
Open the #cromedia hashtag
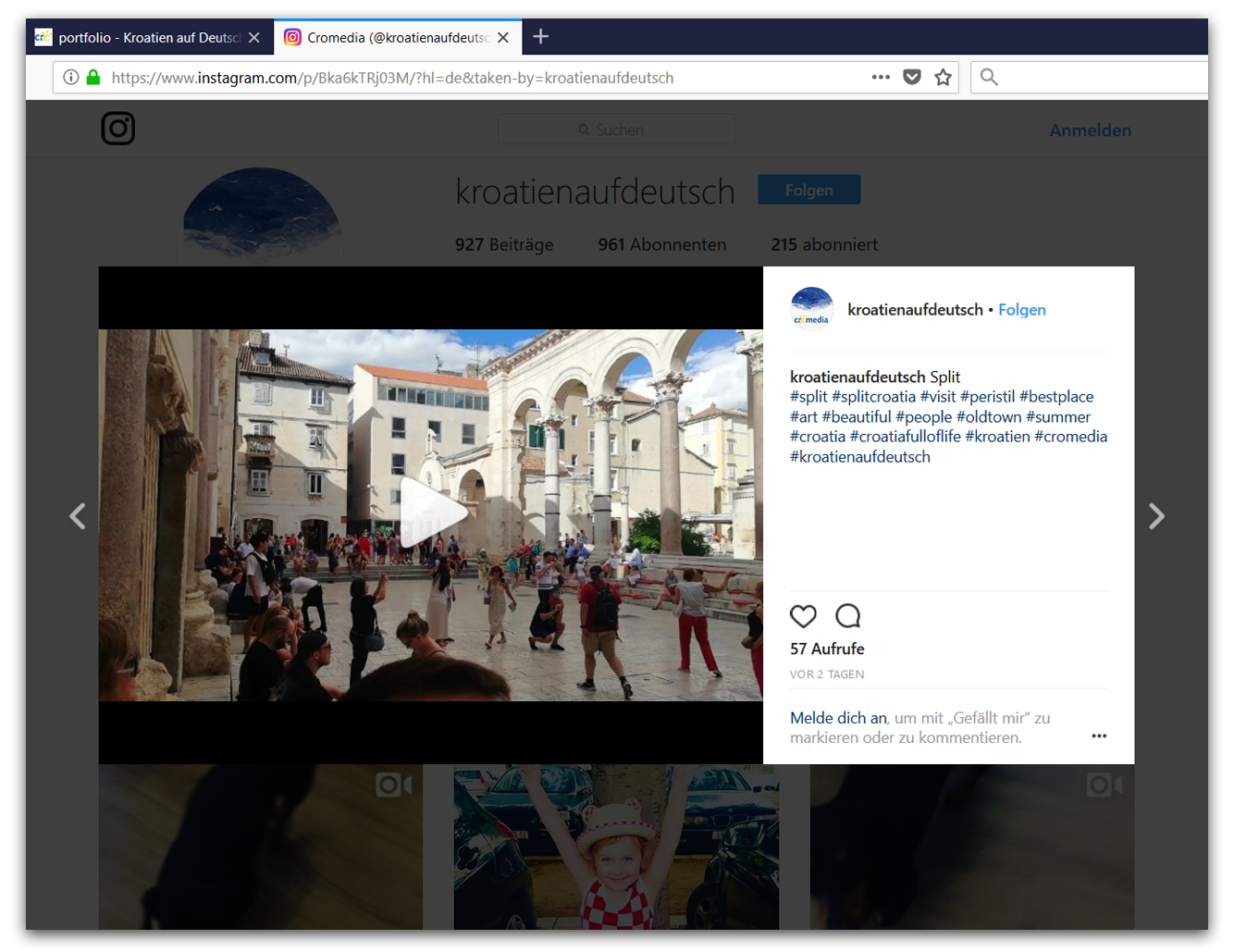pos(1071,437)
